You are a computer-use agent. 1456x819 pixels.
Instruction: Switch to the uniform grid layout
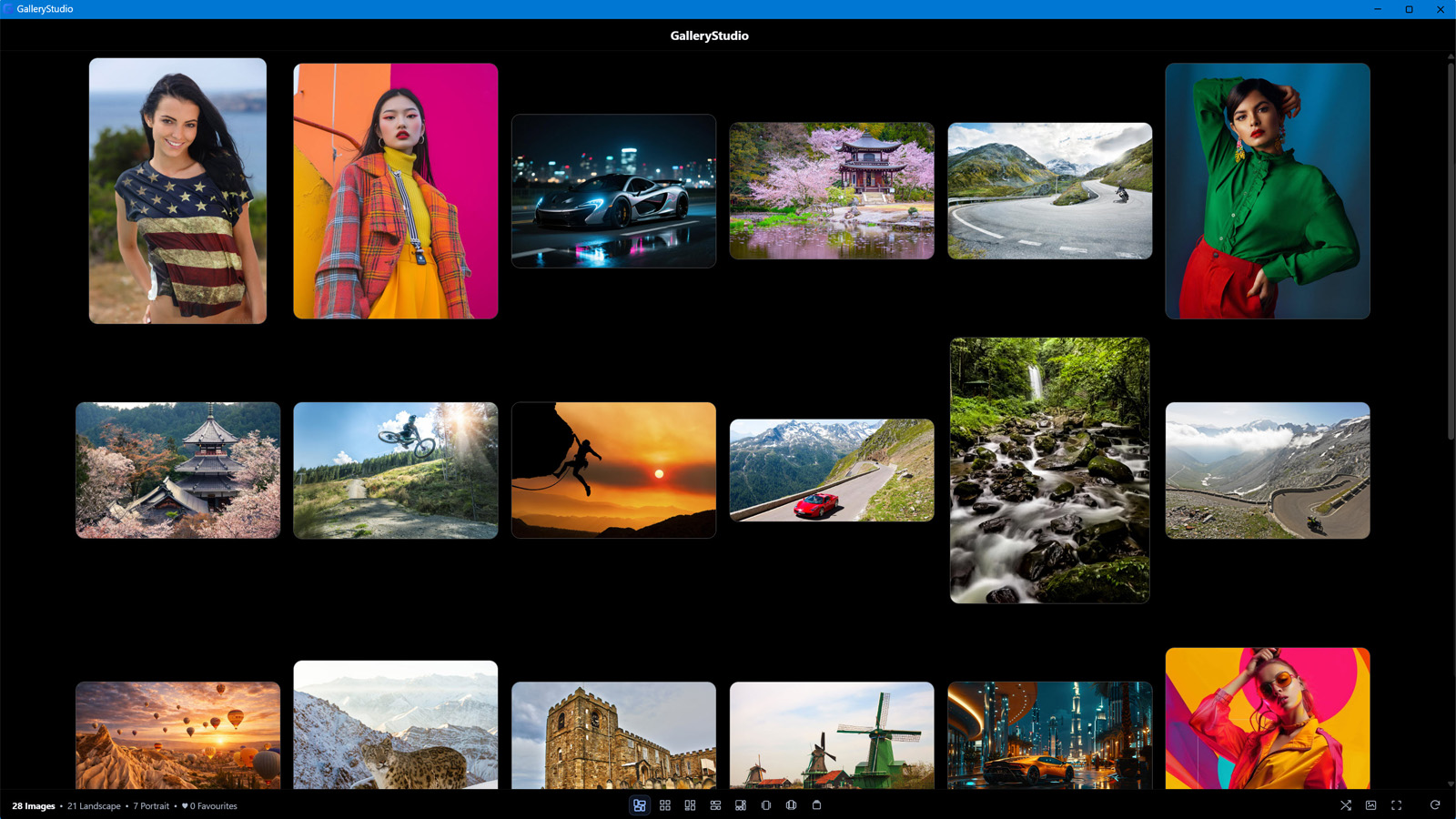tap(665, 805)
